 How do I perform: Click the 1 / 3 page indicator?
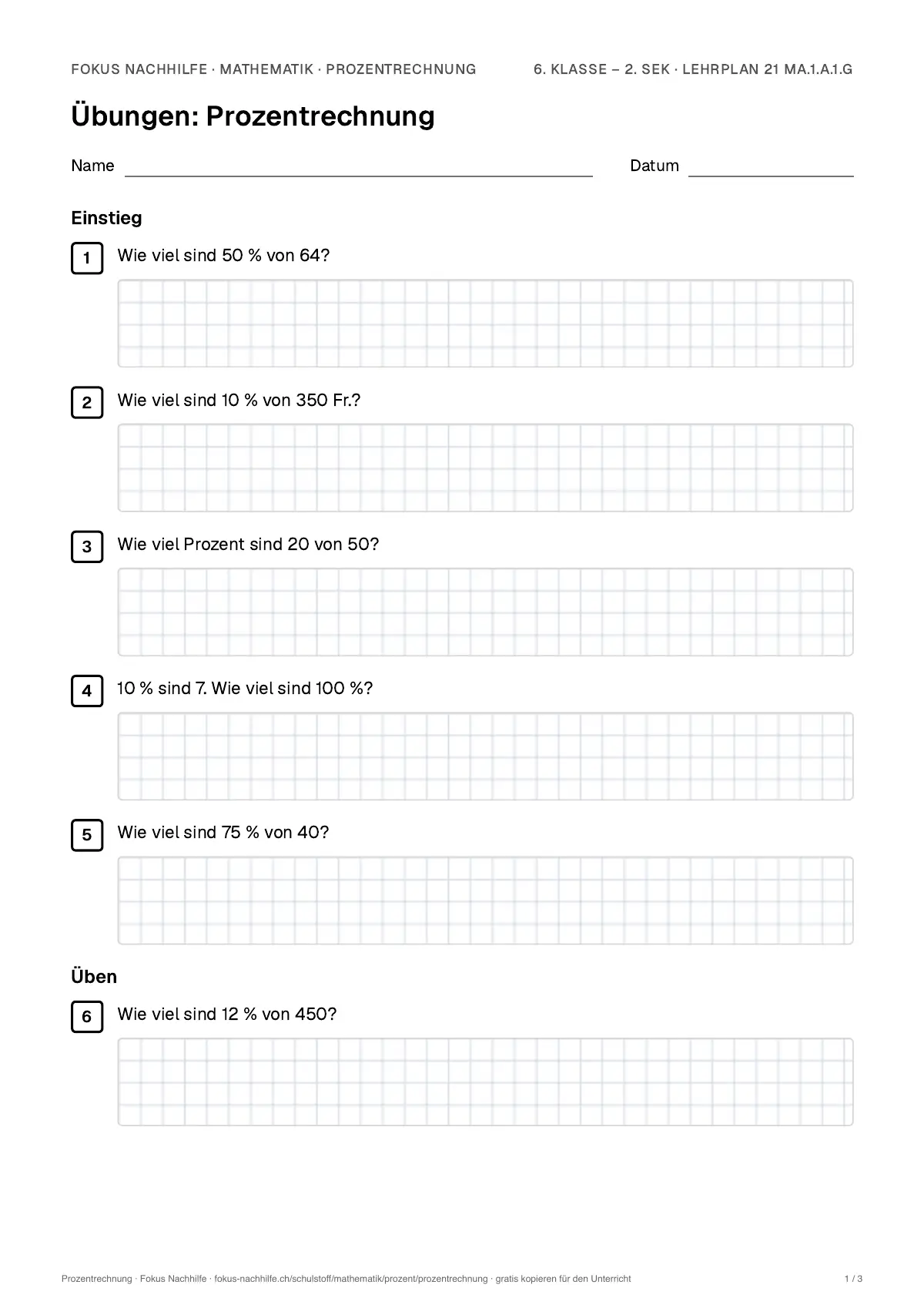click(853, 1279)
